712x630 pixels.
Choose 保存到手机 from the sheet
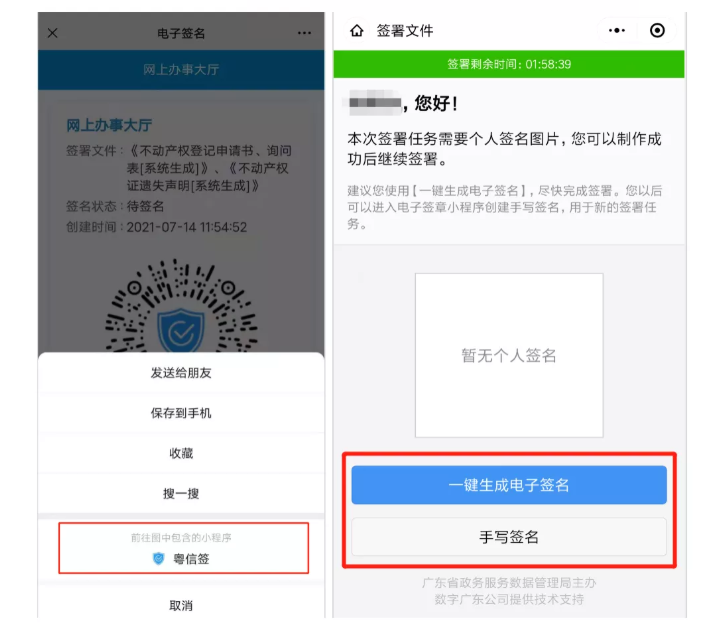pos(181,413)
